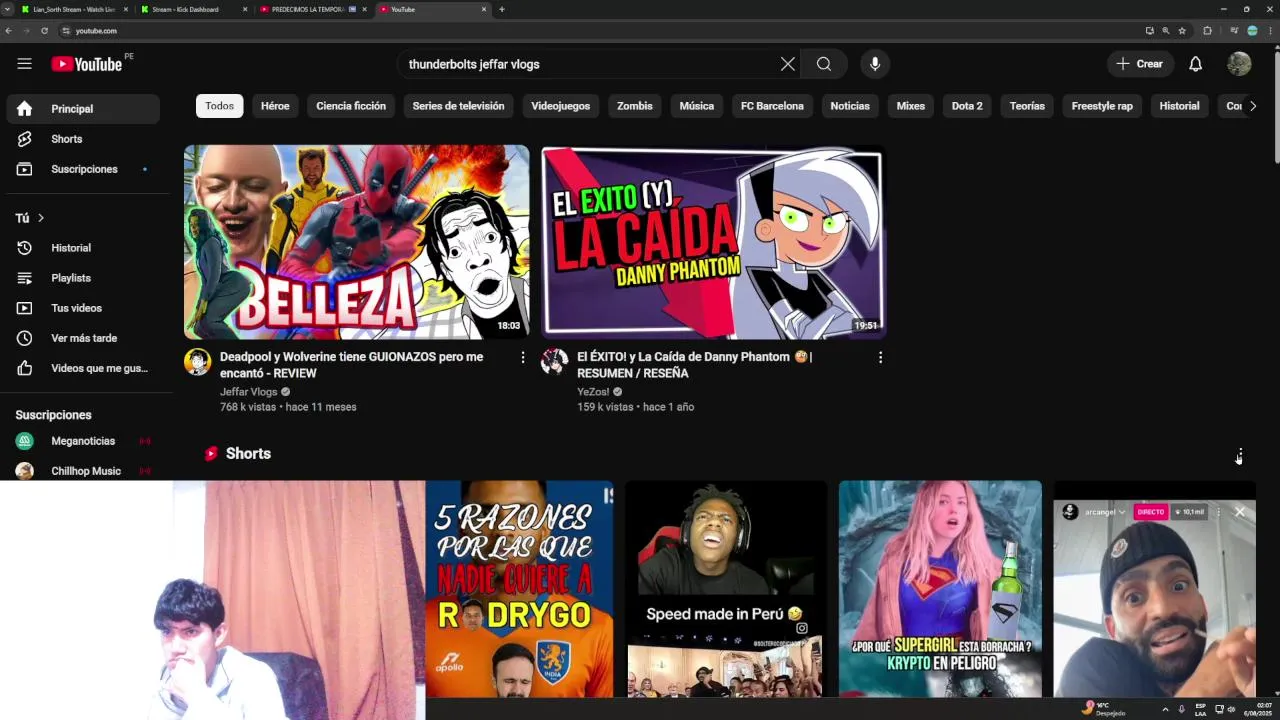Open the account avatar menu
This screenshot has height=720, width=1280.
1239,64
